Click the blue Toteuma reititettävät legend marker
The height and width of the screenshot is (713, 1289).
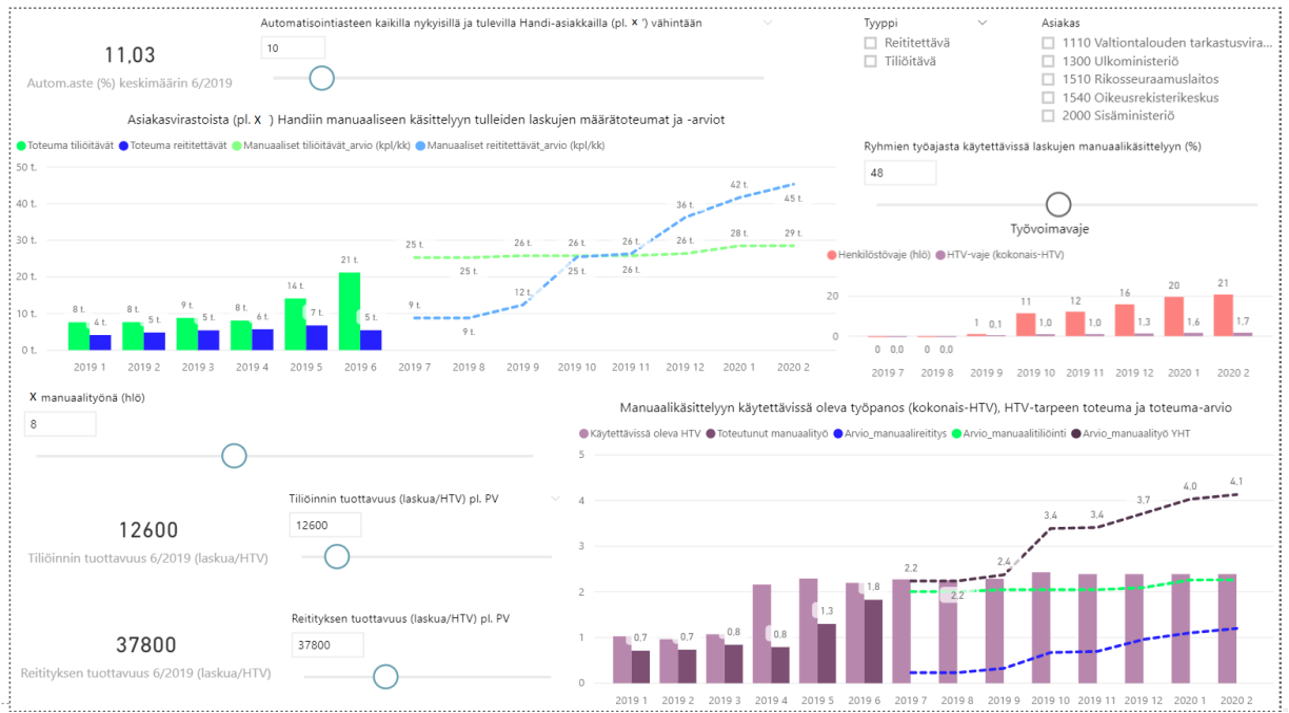(124, 146)
